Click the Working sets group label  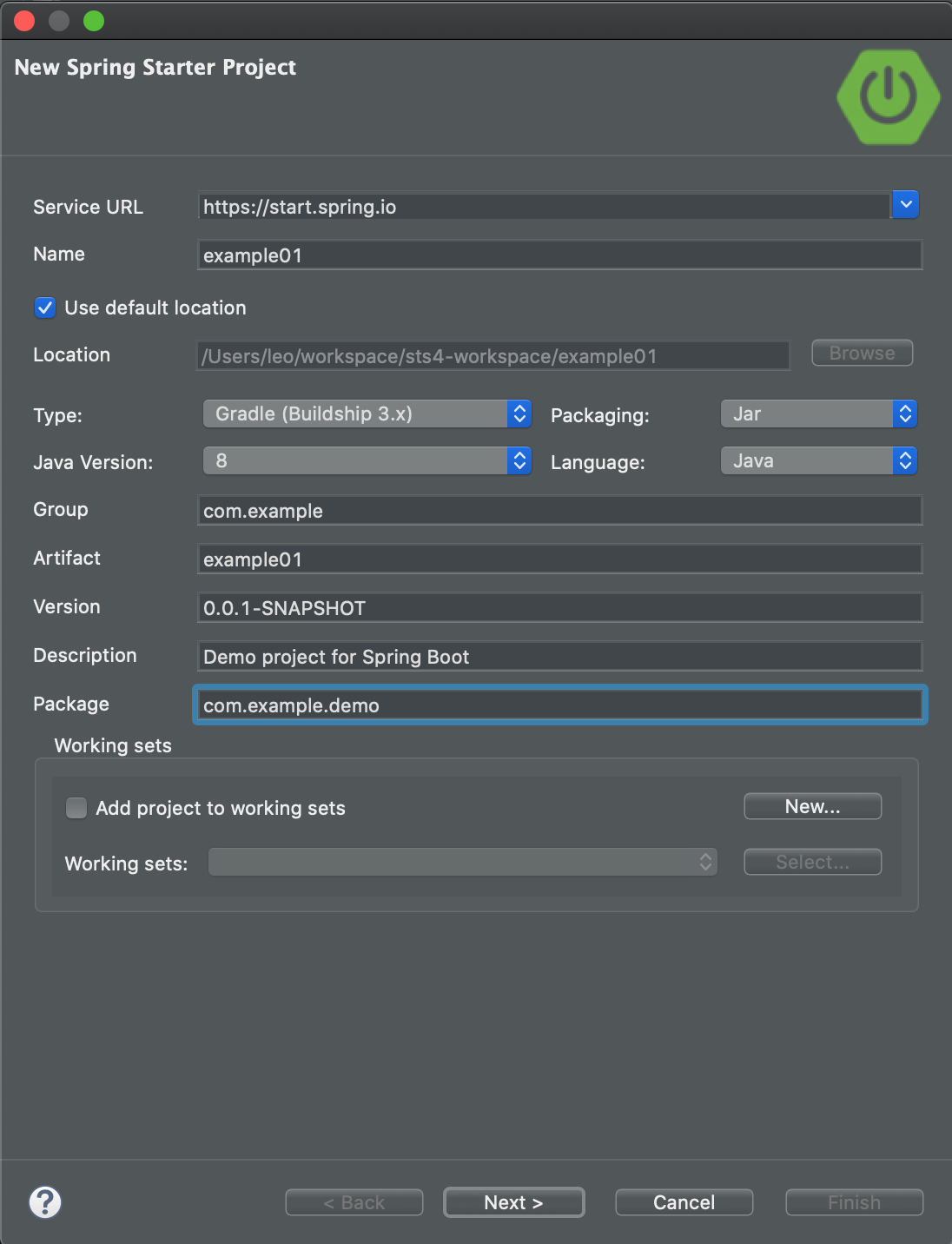[113, 745]
